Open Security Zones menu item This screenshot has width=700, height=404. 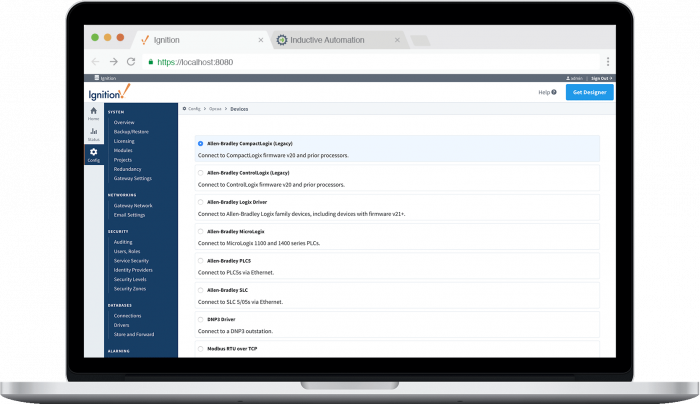[x=129, y=289]
